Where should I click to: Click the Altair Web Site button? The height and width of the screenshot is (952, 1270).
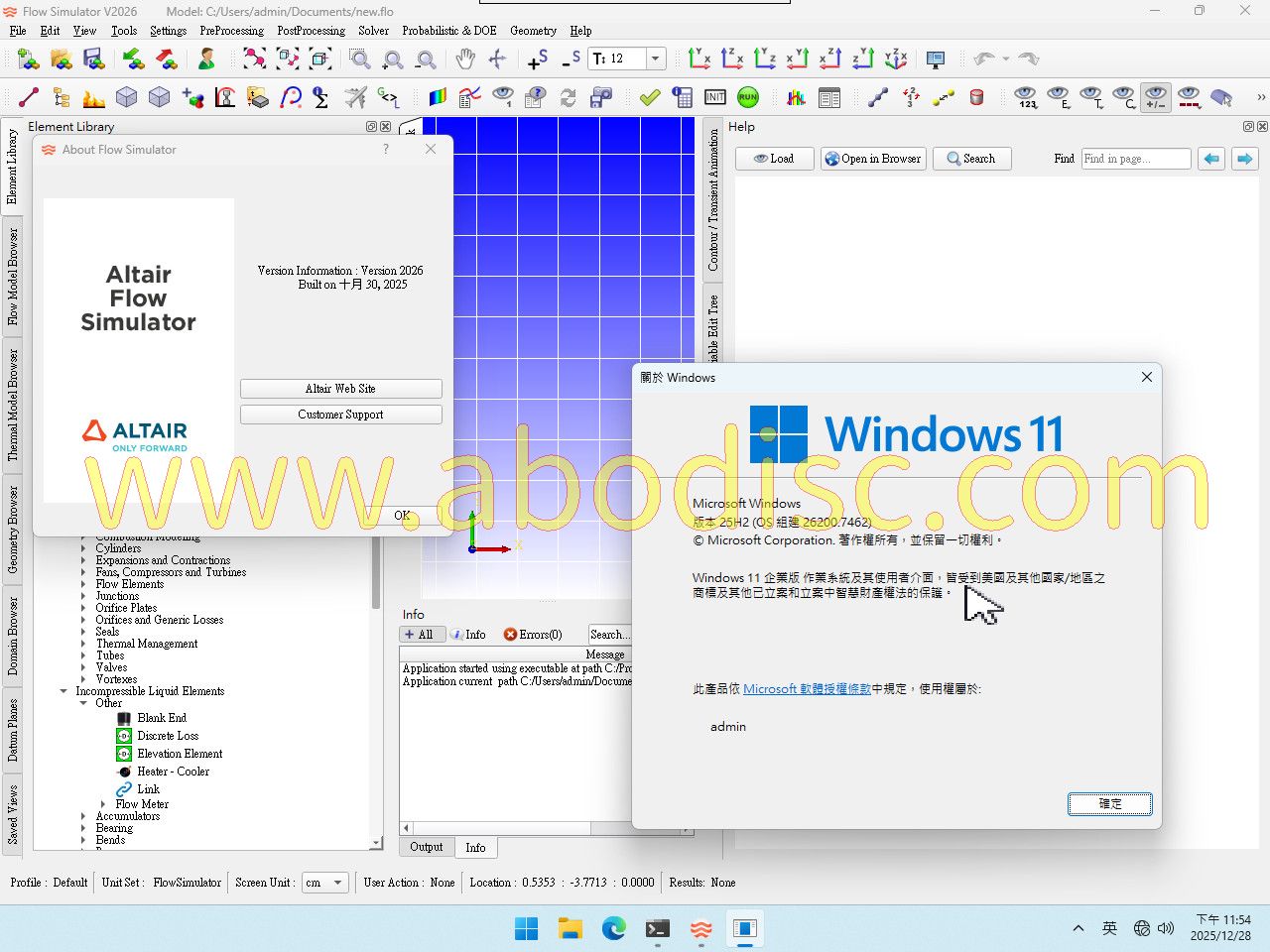tap(340, 389)
